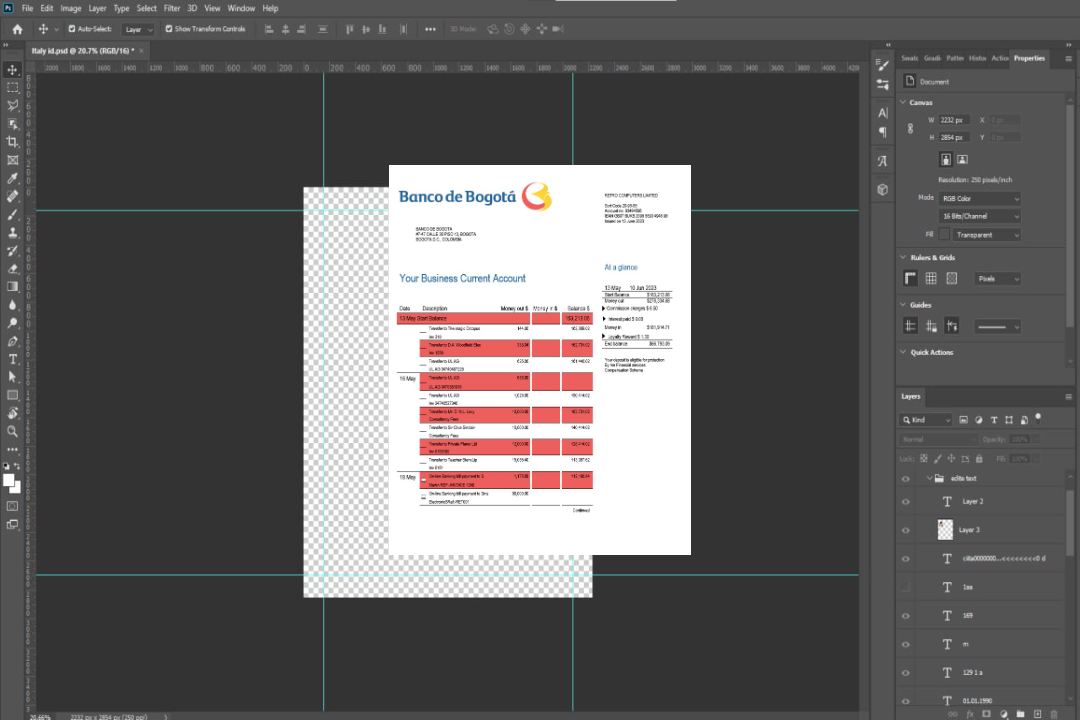Switch to the Properties tab
The width and height of the screenshot is (1080, 720).
[x=1029, y=59]
